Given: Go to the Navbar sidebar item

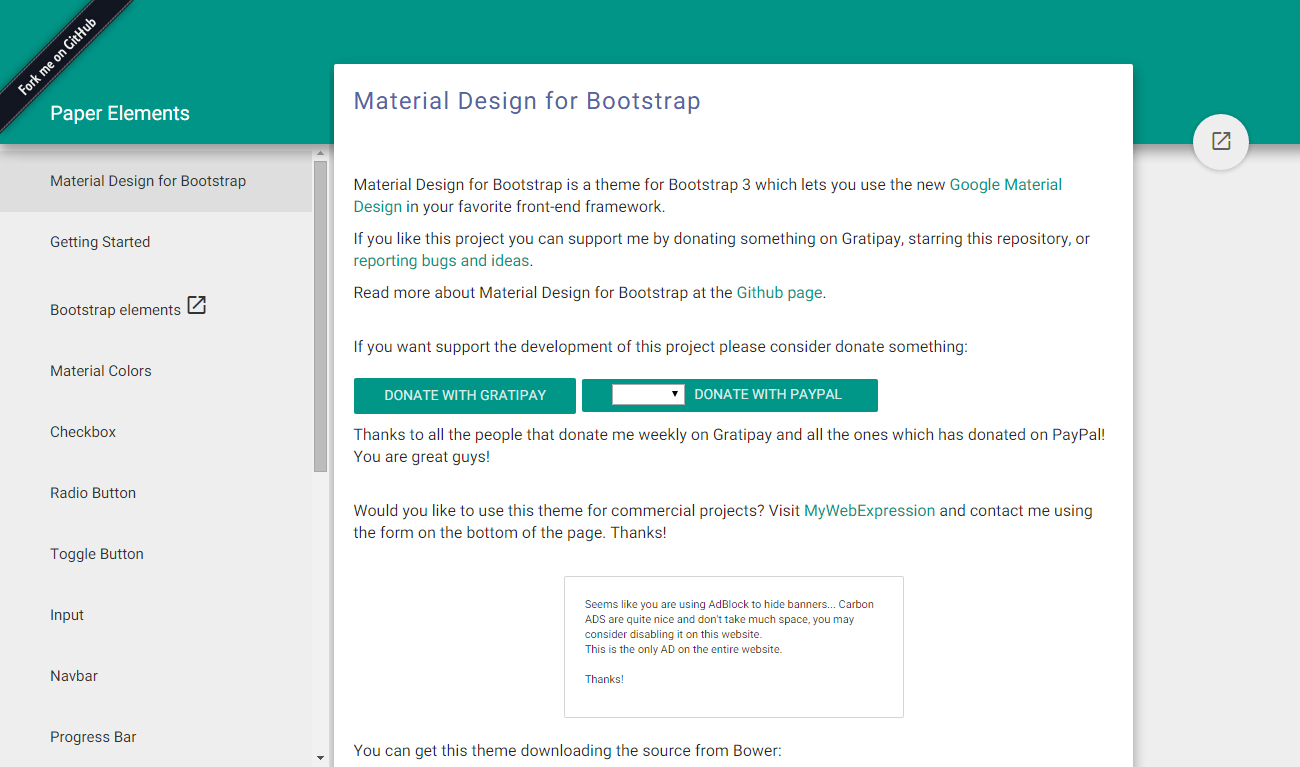Looking at the screenshot, I should point(156,676).
